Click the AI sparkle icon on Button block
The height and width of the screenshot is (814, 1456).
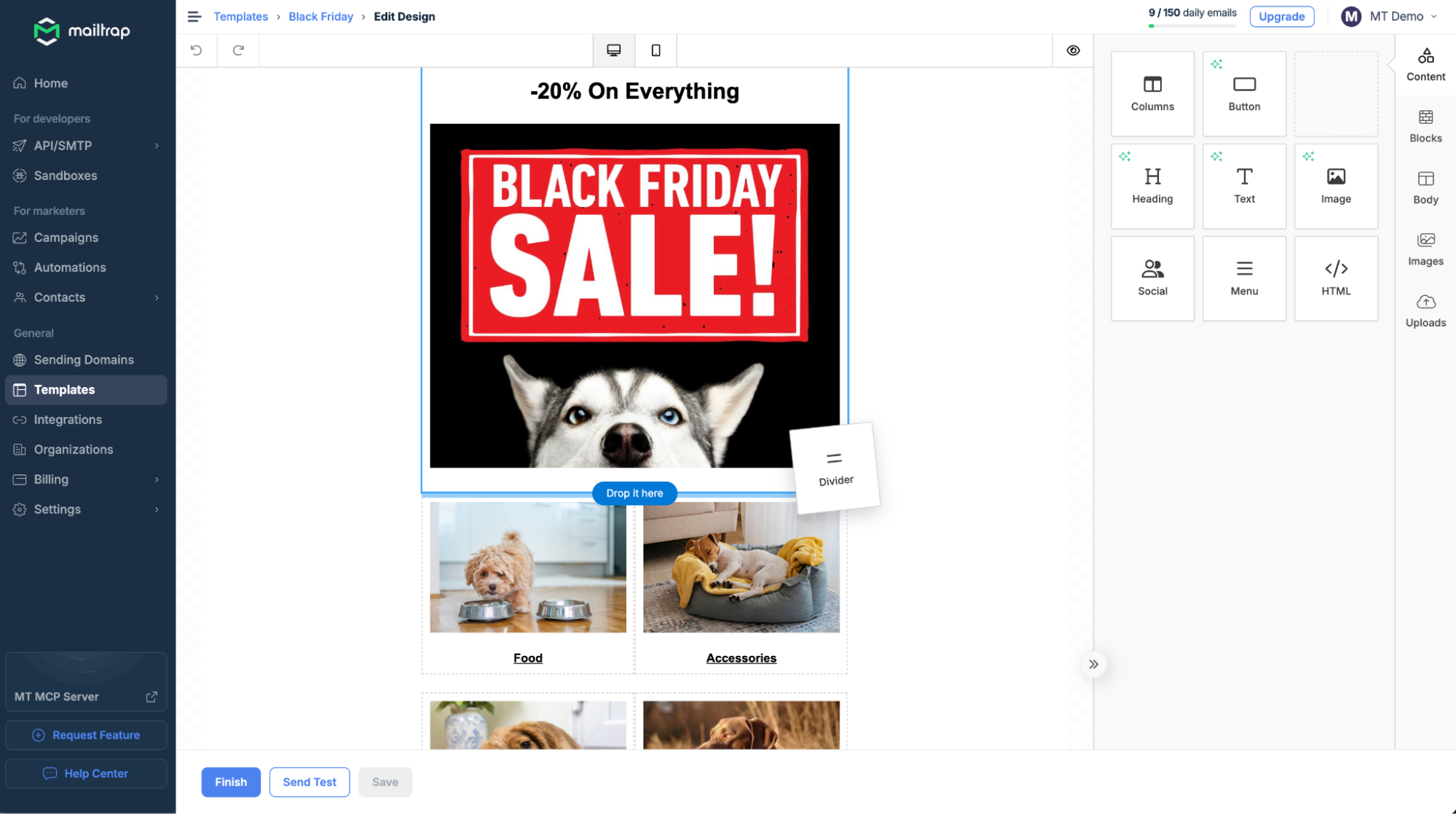1216,64
